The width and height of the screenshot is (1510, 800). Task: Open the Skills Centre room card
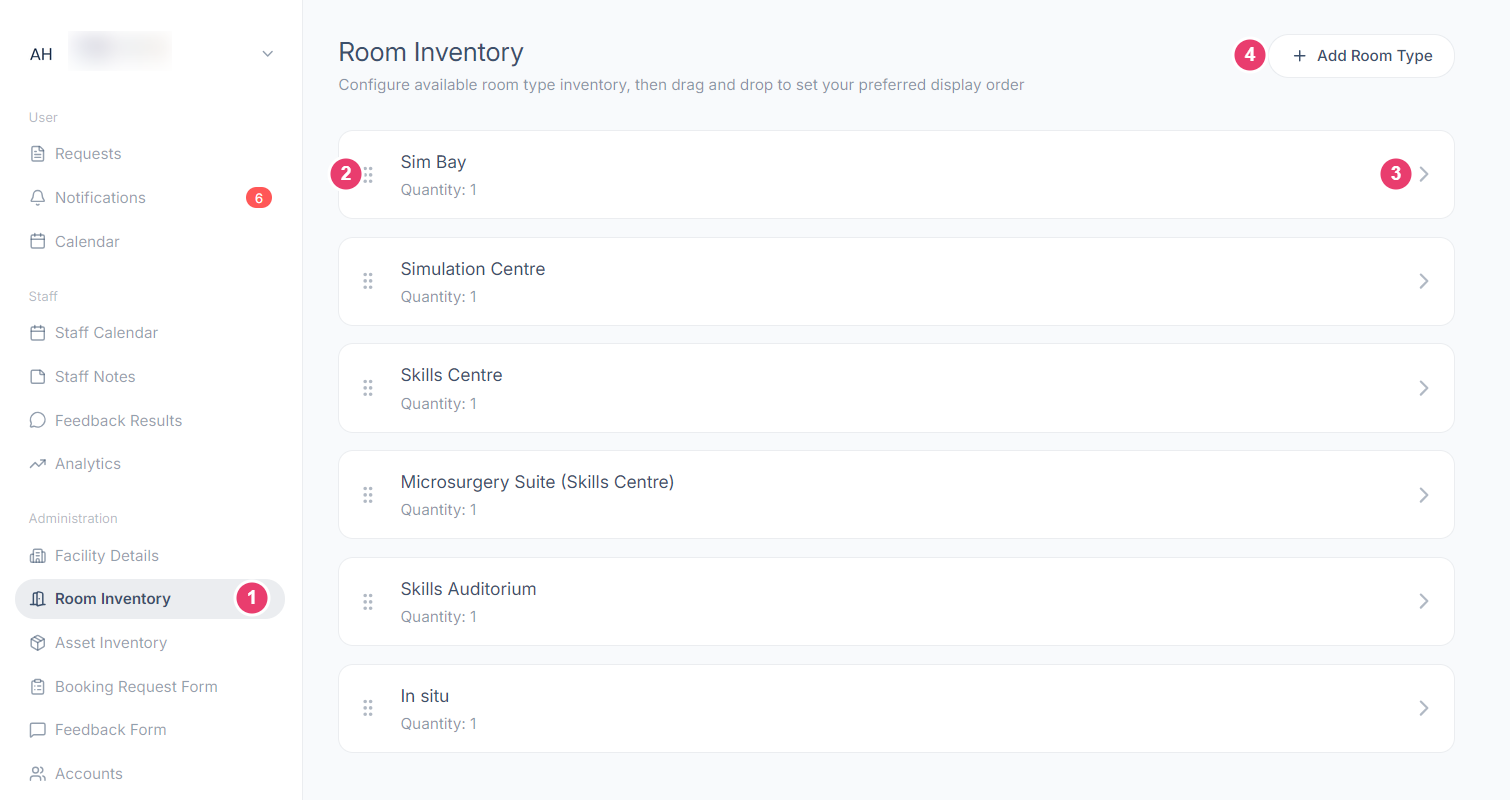(896, 388)
